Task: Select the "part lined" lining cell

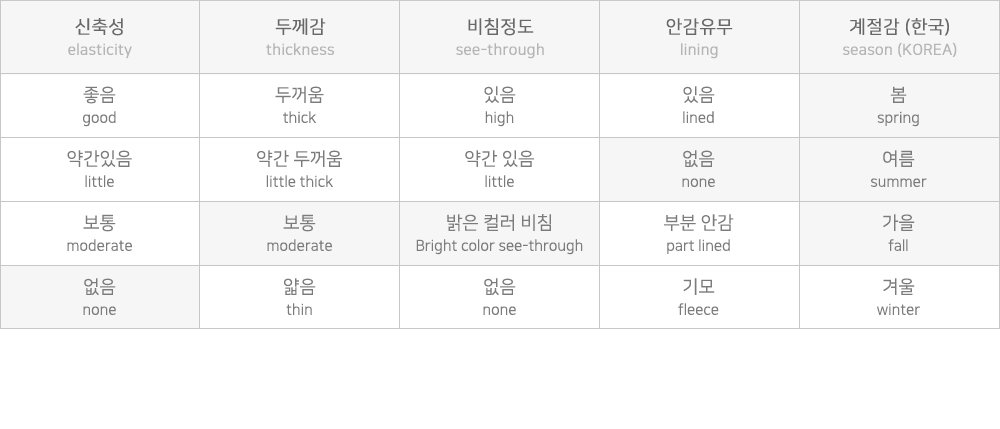Action: click(699, 234)
